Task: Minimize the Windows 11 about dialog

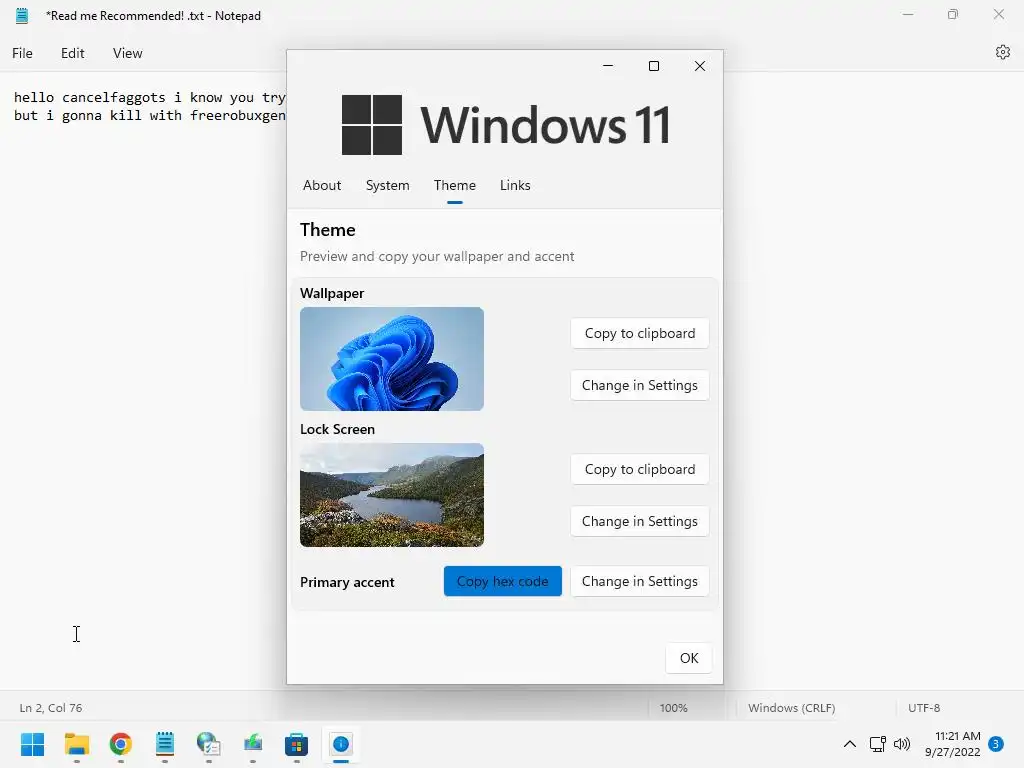Action: point(608,66)
